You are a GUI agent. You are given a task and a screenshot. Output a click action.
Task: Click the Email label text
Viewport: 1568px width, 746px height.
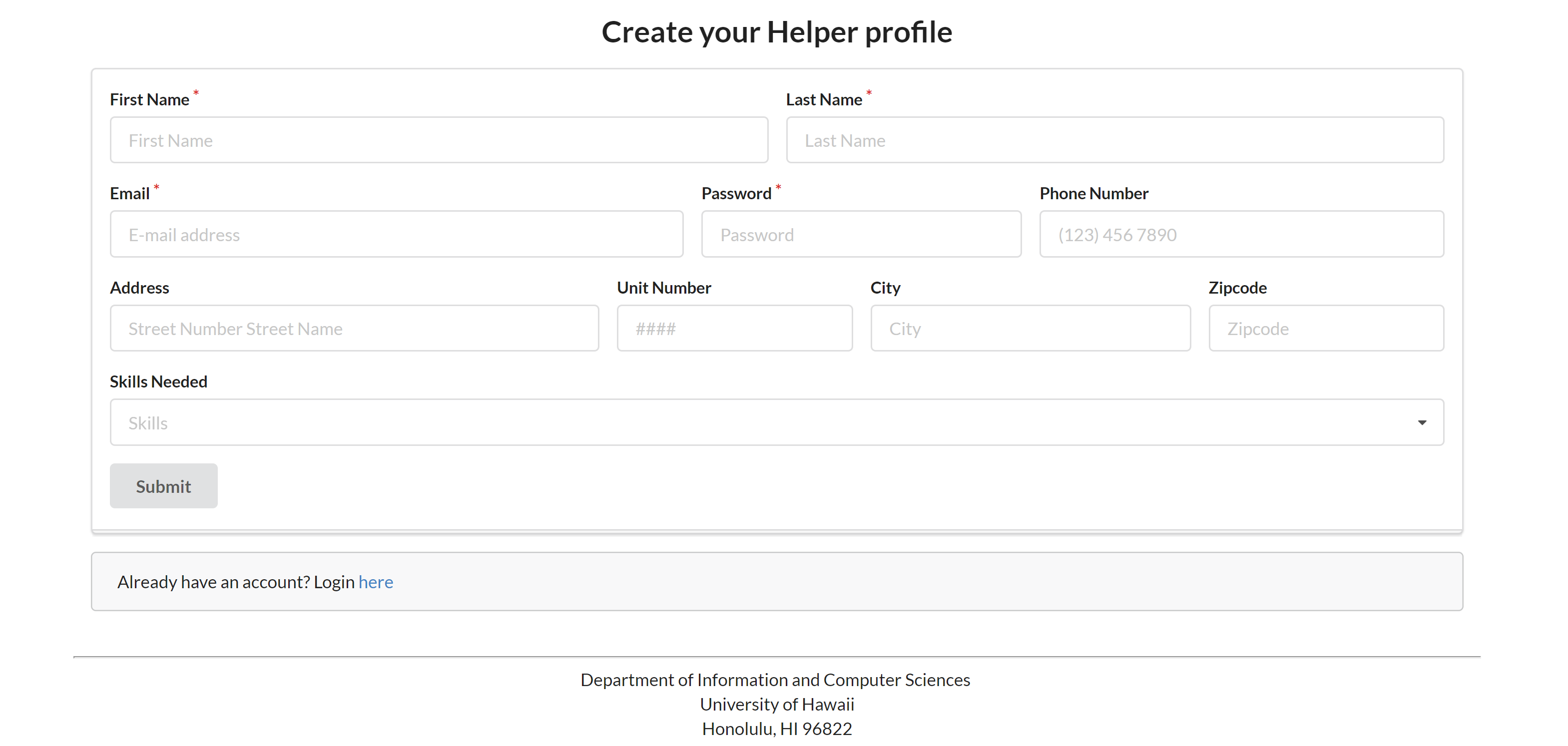pos(130,194)
